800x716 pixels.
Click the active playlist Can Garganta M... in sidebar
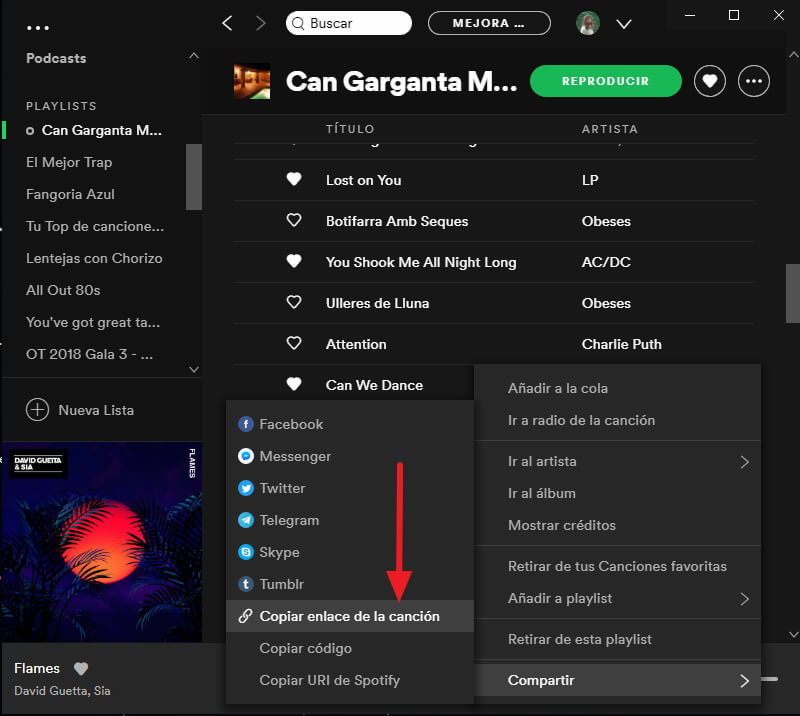102,131
